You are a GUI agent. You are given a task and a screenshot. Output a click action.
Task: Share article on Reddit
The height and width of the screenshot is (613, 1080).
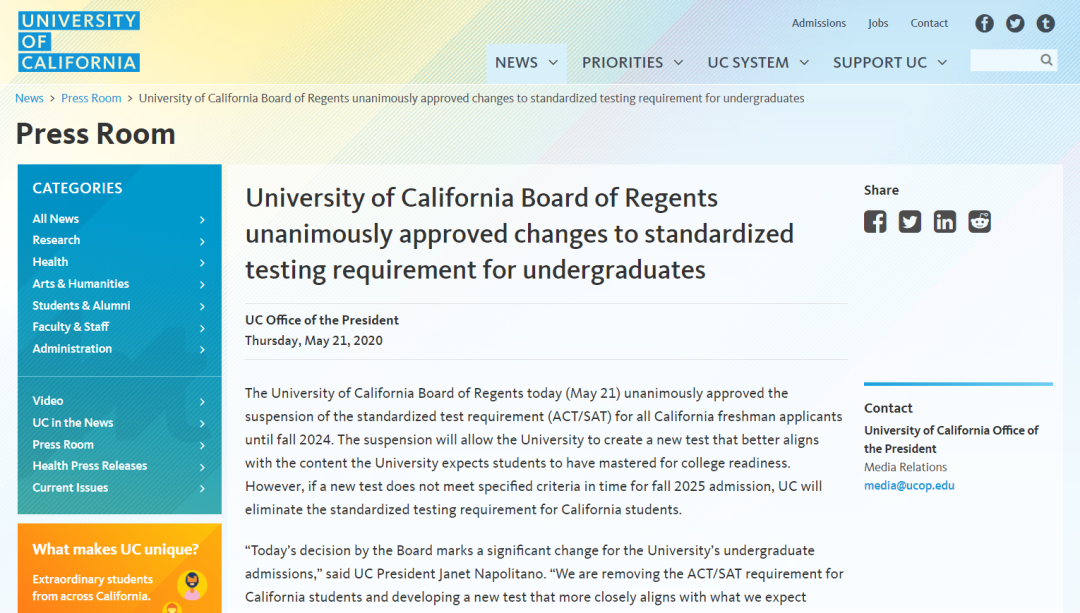click(x=980, y=222)
